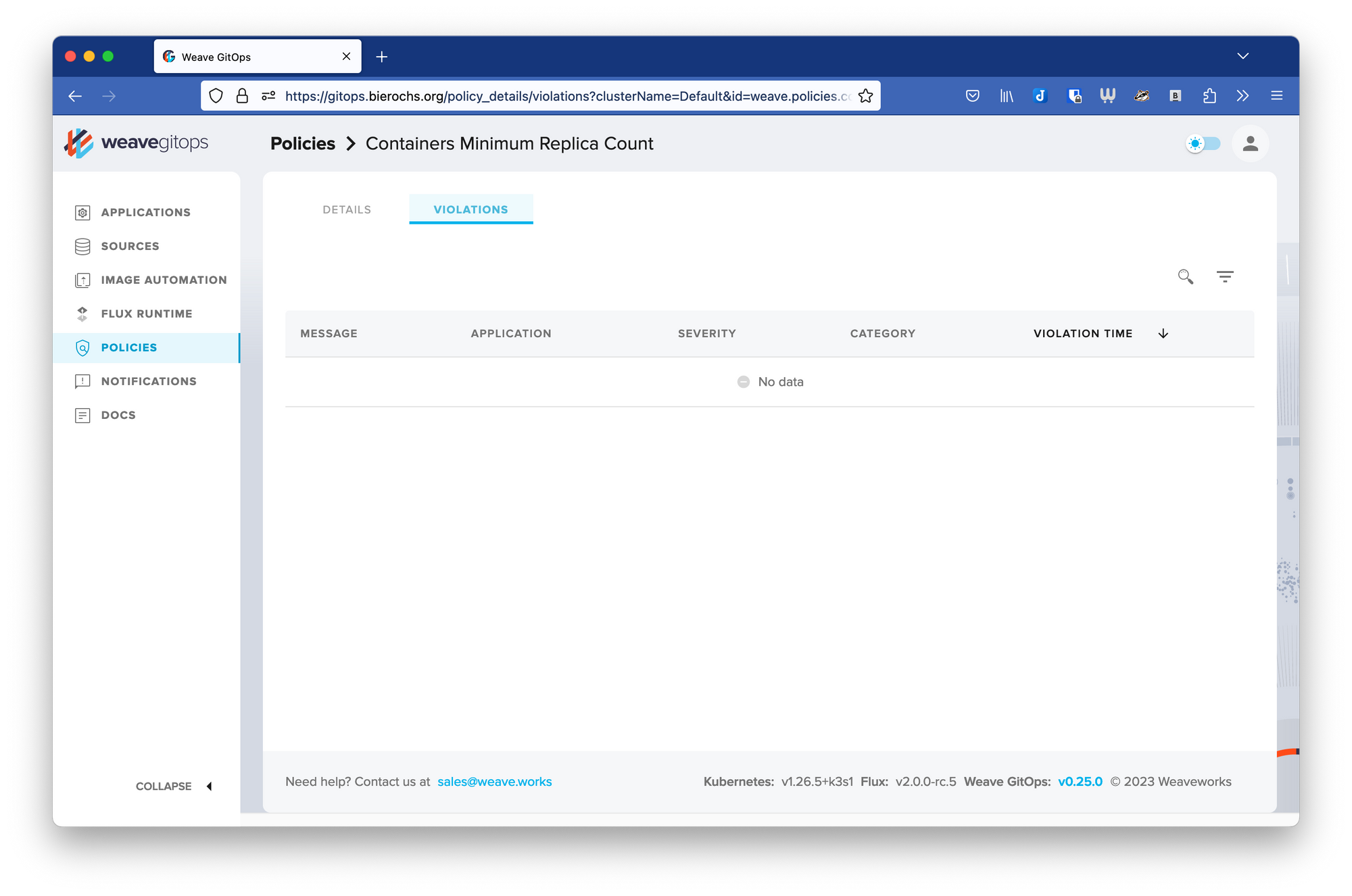Click 'No data' empty table message
This screenshot has width=1352, height=896.
pos(770,382)
